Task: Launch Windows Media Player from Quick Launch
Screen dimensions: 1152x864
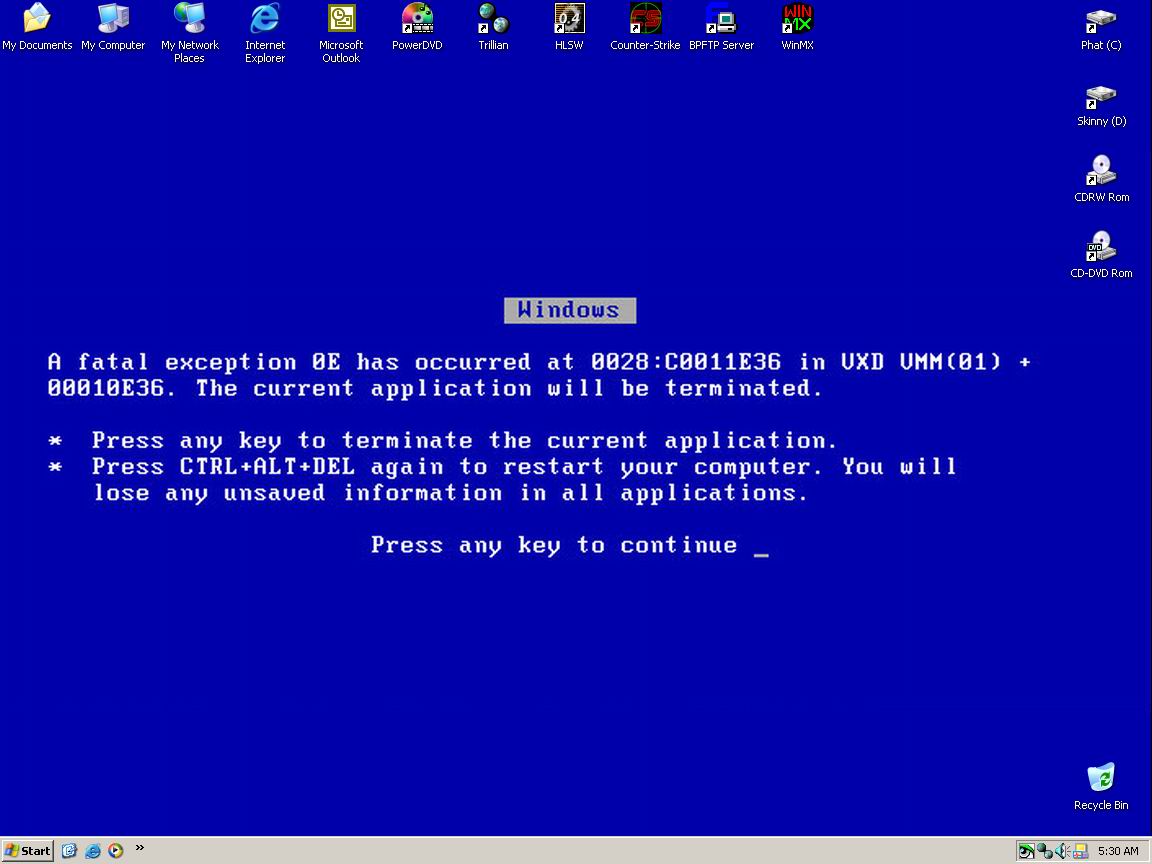Action: coord(115,851)
